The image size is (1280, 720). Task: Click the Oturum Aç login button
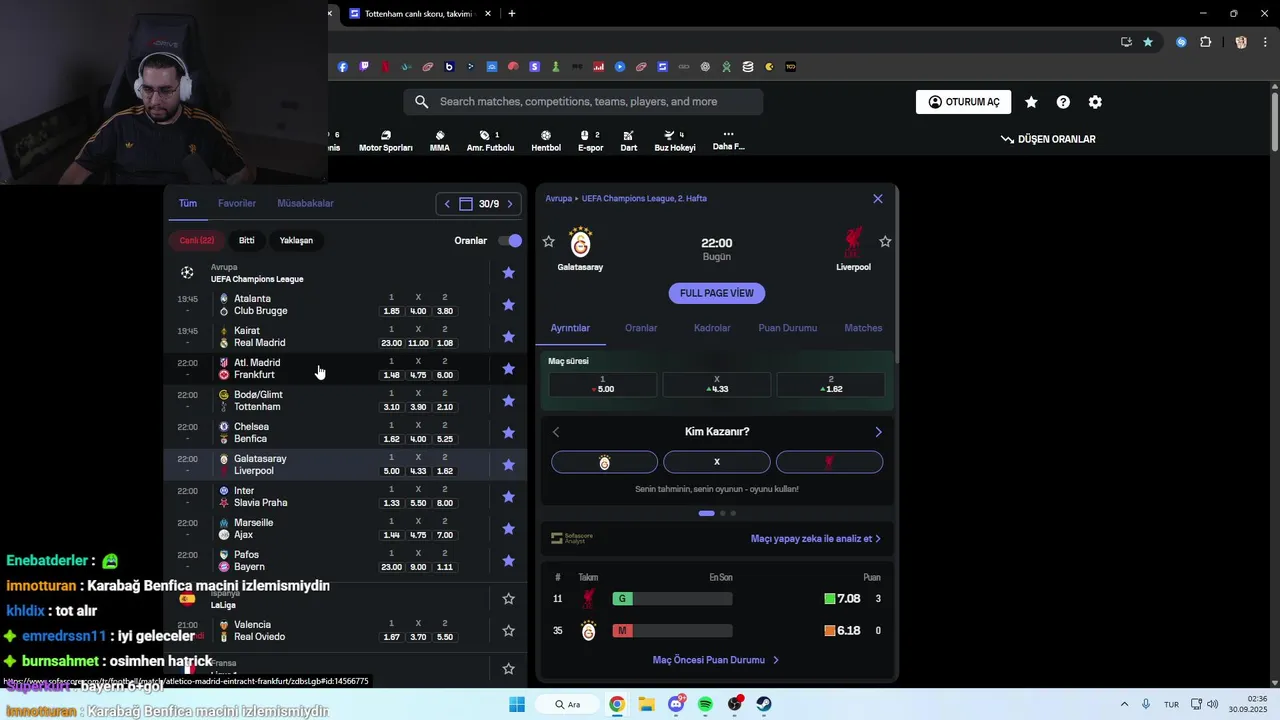click(x=963, y=102)
